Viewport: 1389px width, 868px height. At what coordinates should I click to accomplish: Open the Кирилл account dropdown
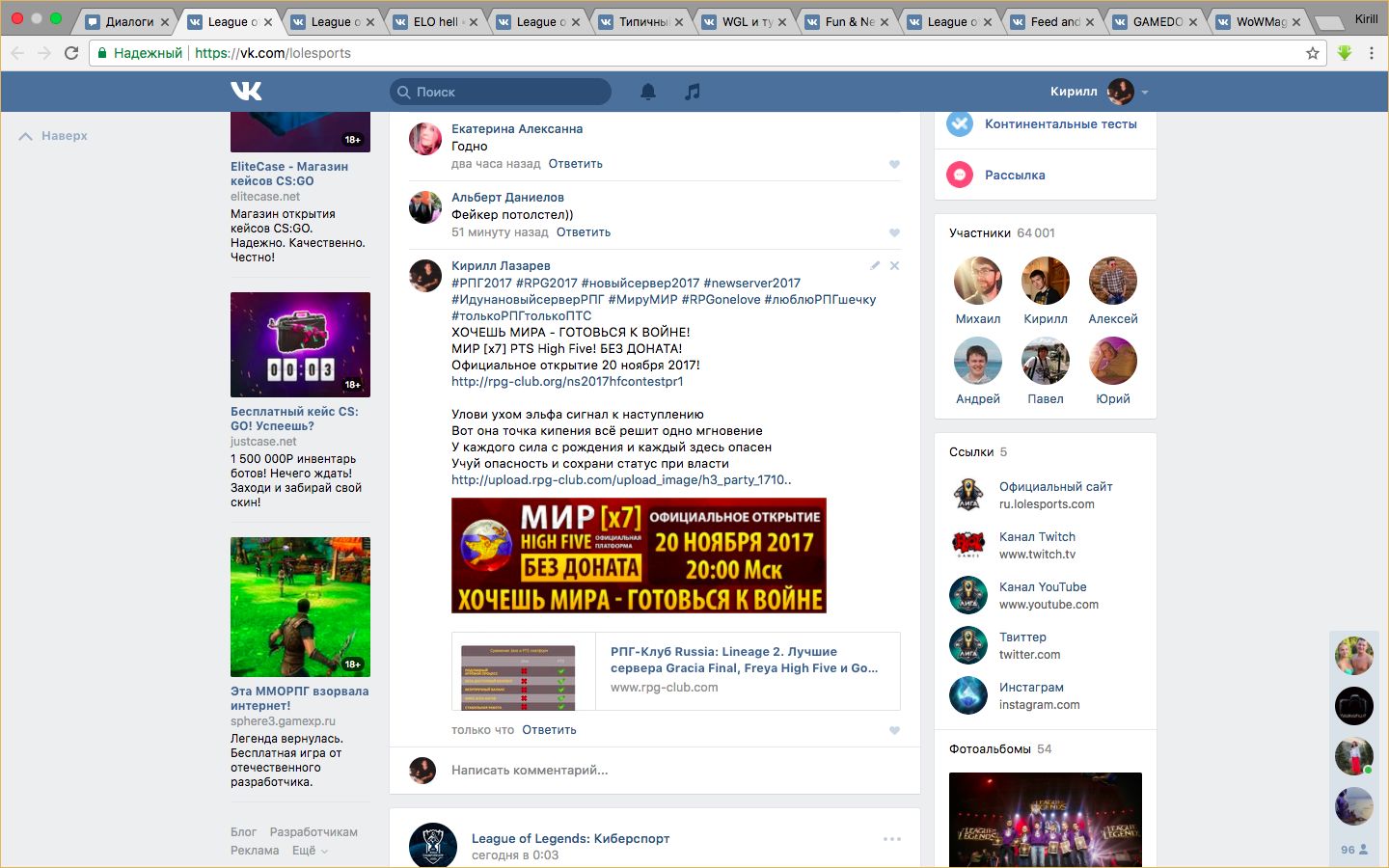[x=1100, y=92]
